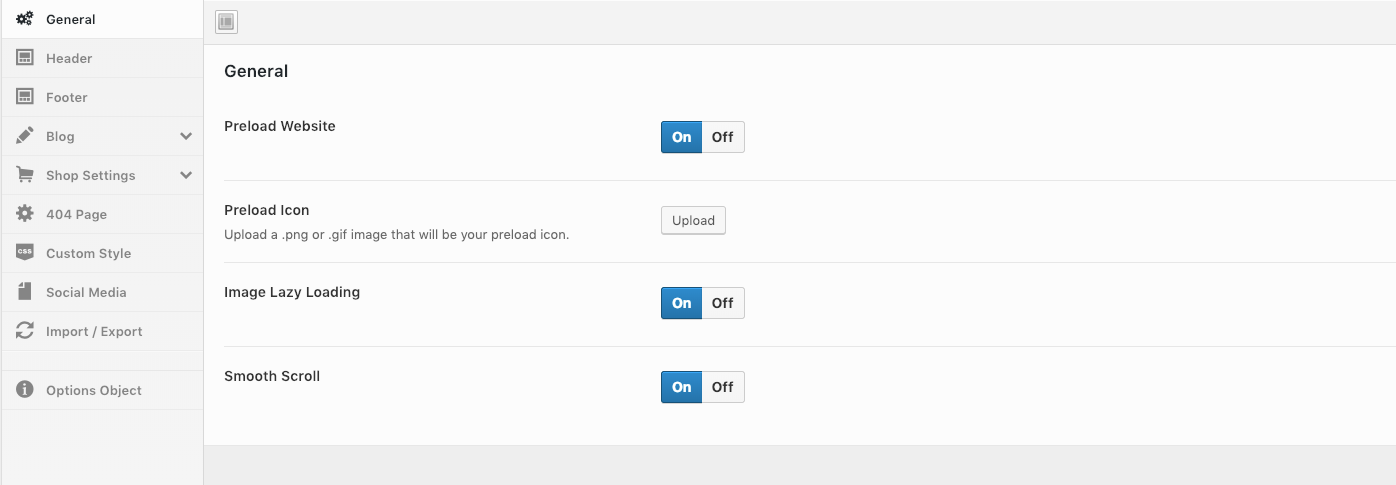Viewport: 1396px width, 485px height.
Task: Click the Social Media document icon
Action: [25, 292]
